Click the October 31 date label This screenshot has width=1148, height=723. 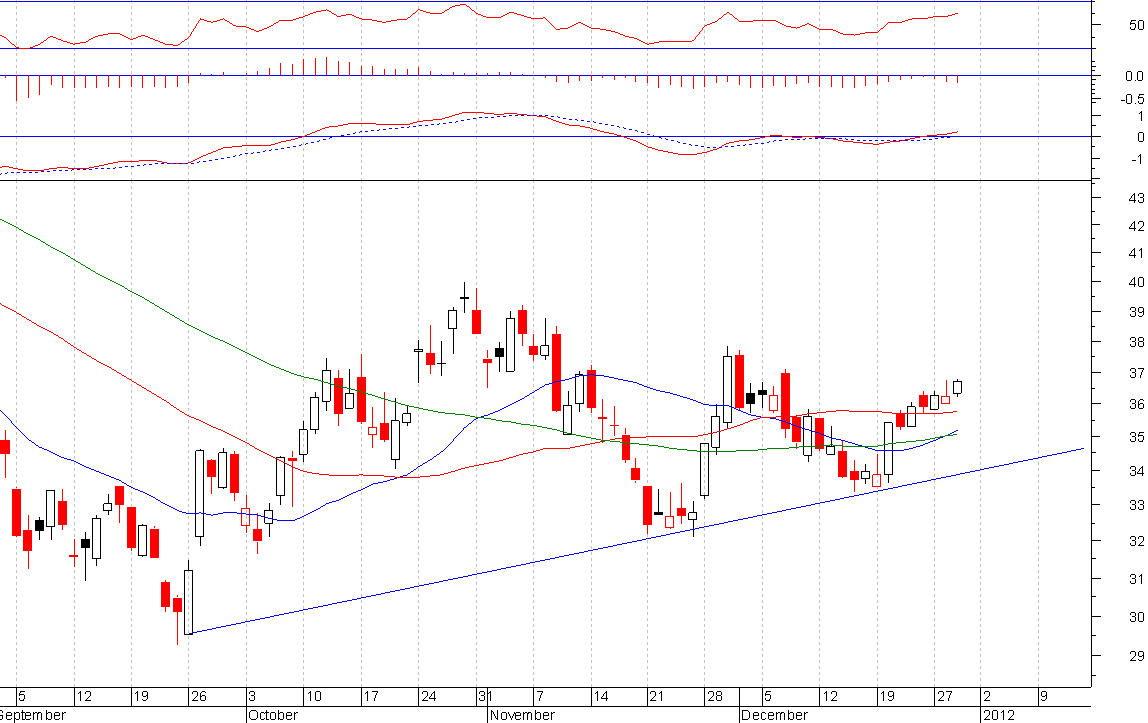pyautogui.click(x=484, y=696)
